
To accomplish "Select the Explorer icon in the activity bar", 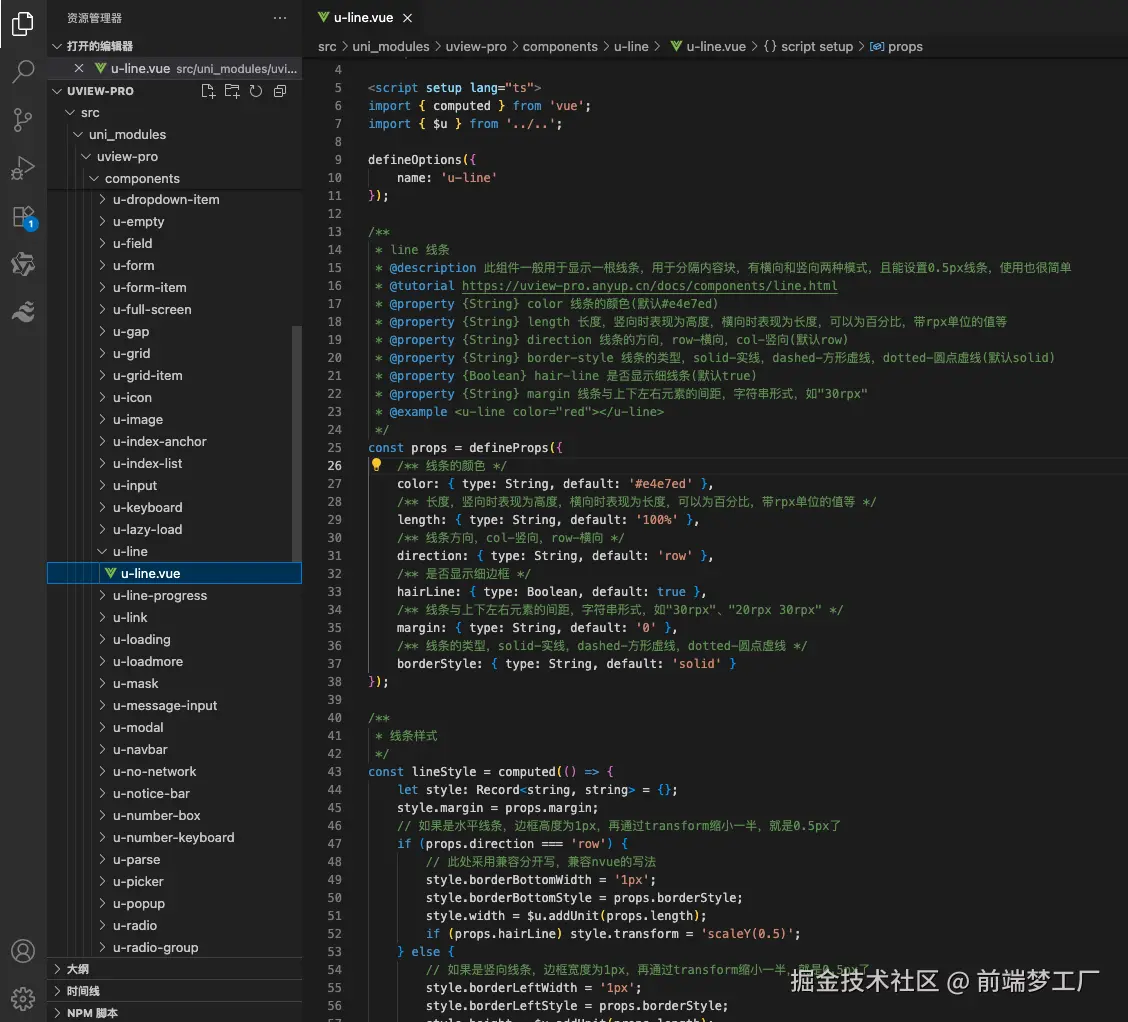I will 22,24.
